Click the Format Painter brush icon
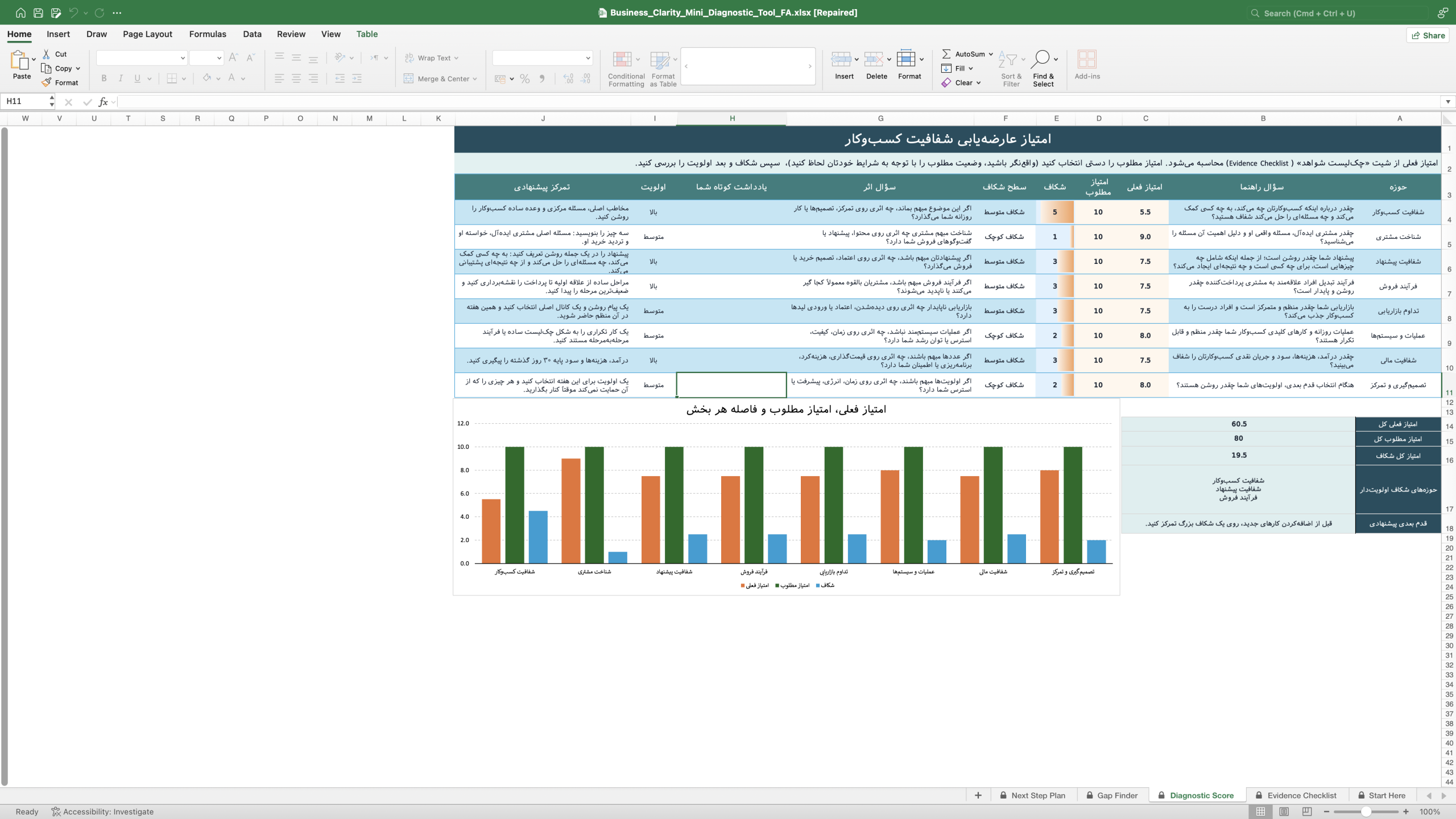 tap(47, 82)
